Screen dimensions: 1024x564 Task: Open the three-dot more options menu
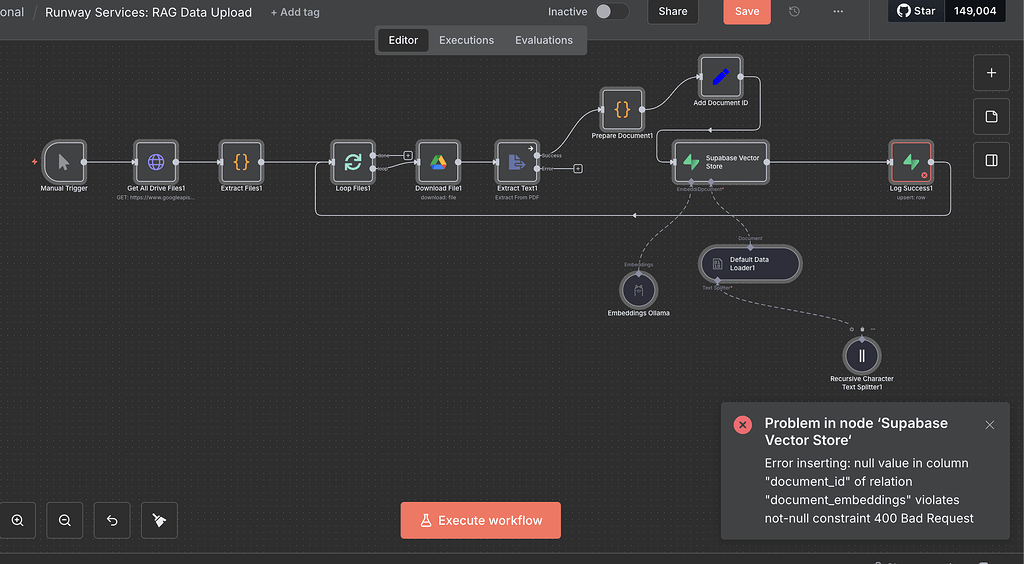click(x=838, y=12)
